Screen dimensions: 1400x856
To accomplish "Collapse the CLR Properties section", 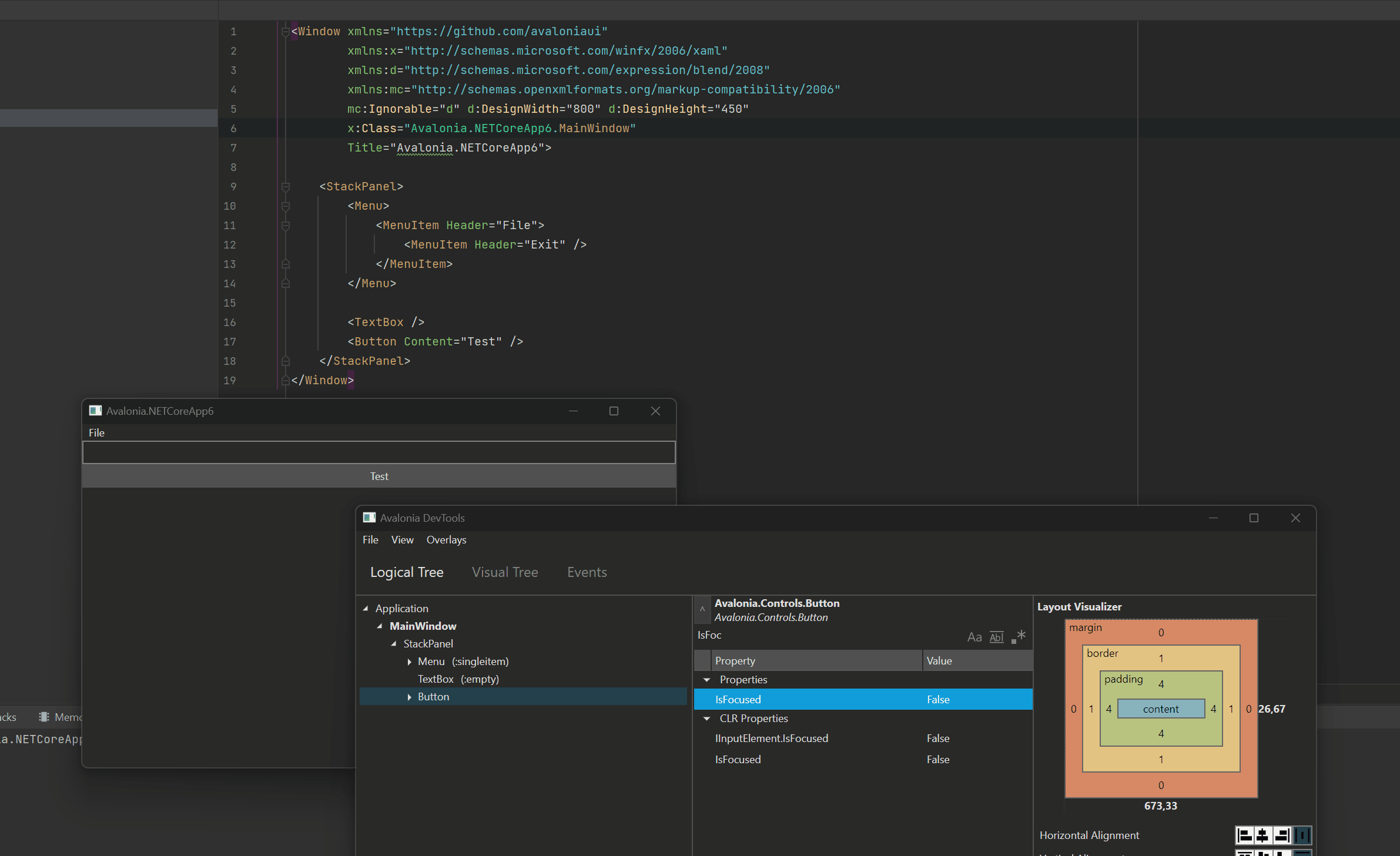I will 706,719.
